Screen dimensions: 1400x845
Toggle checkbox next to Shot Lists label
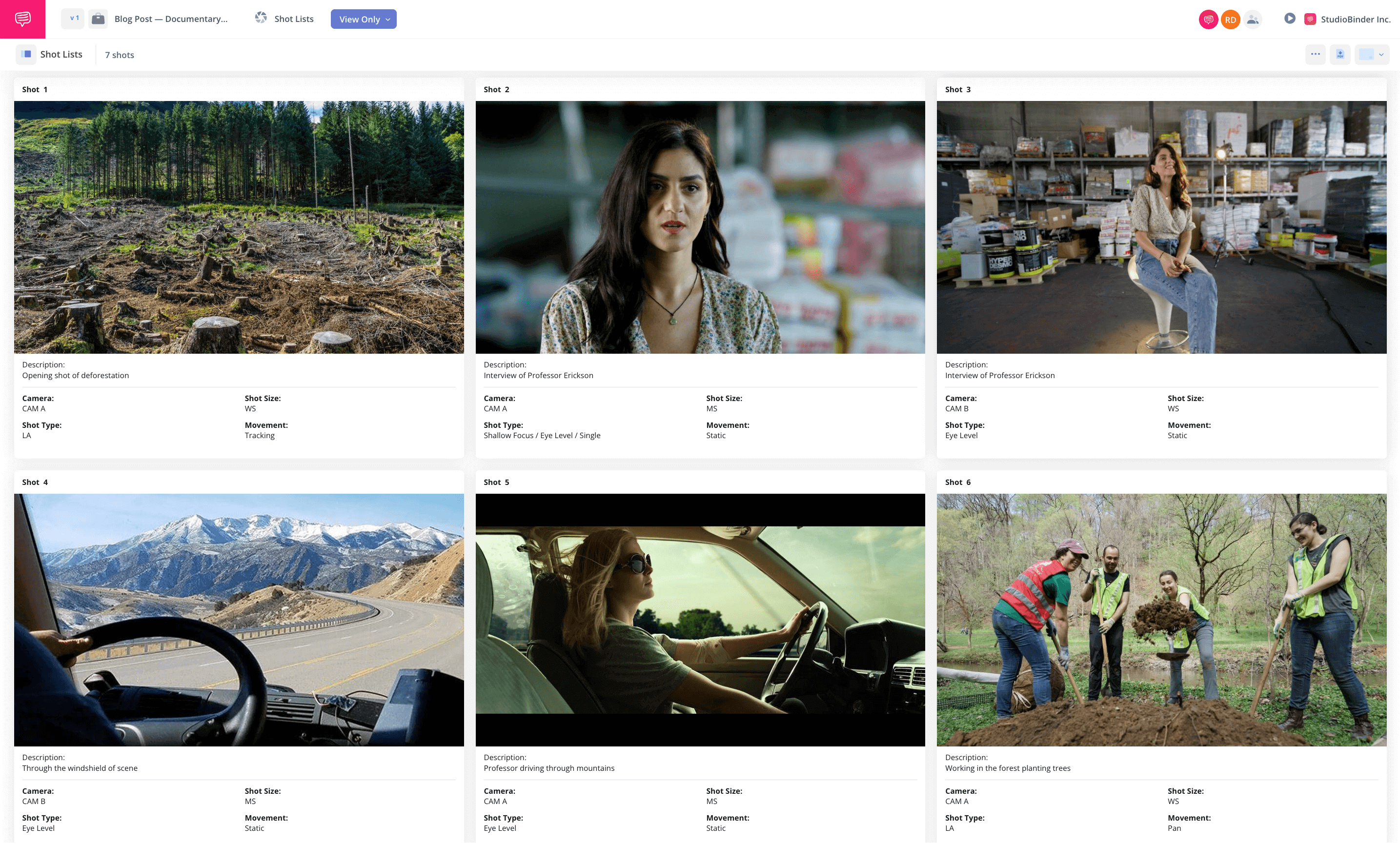28,55
